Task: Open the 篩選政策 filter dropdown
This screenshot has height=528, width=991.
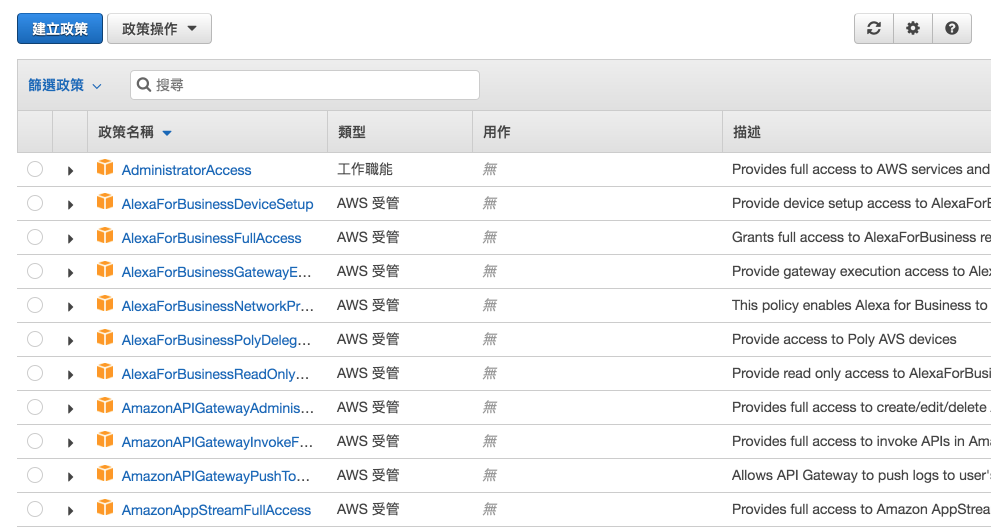Action: [64, 85]
